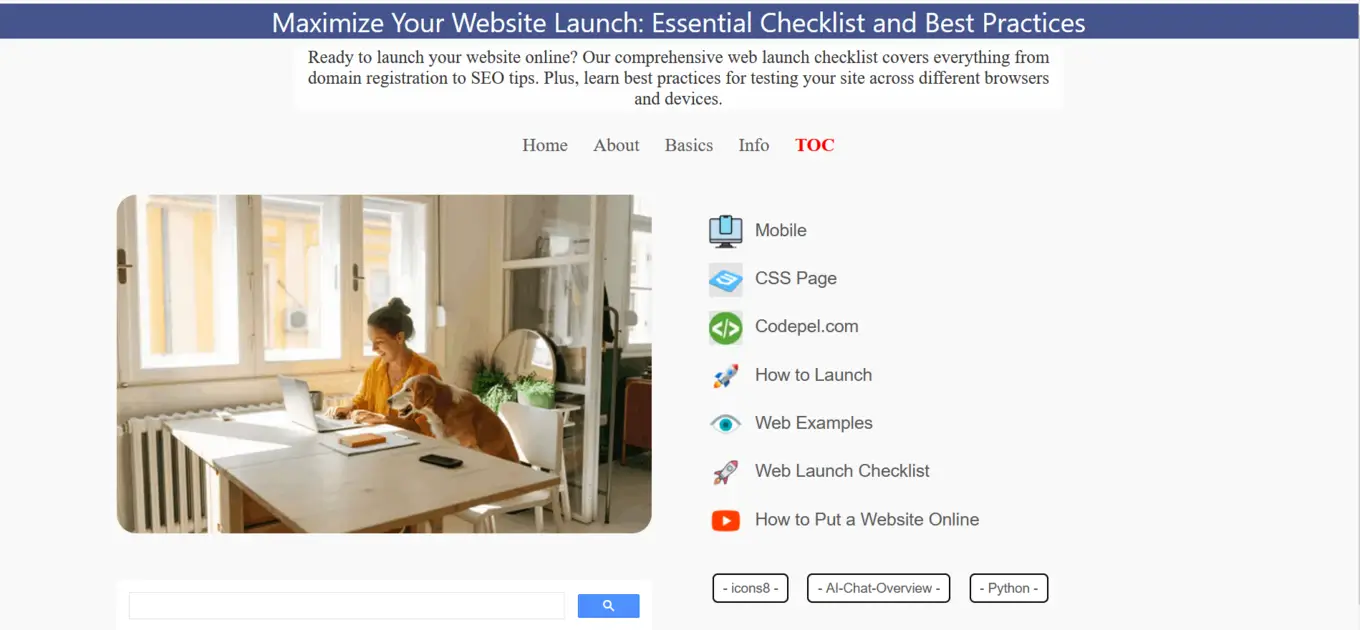Open the Home nav item

[545, 145]
